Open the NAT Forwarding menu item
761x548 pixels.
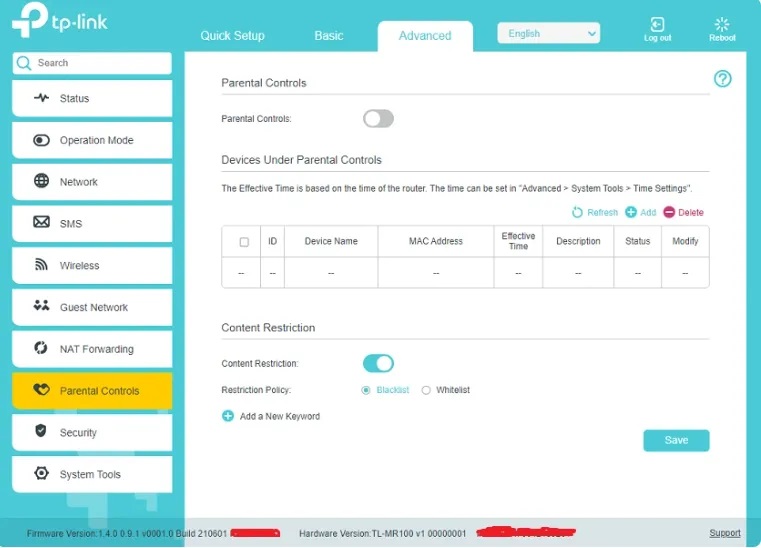click(92, 349)
